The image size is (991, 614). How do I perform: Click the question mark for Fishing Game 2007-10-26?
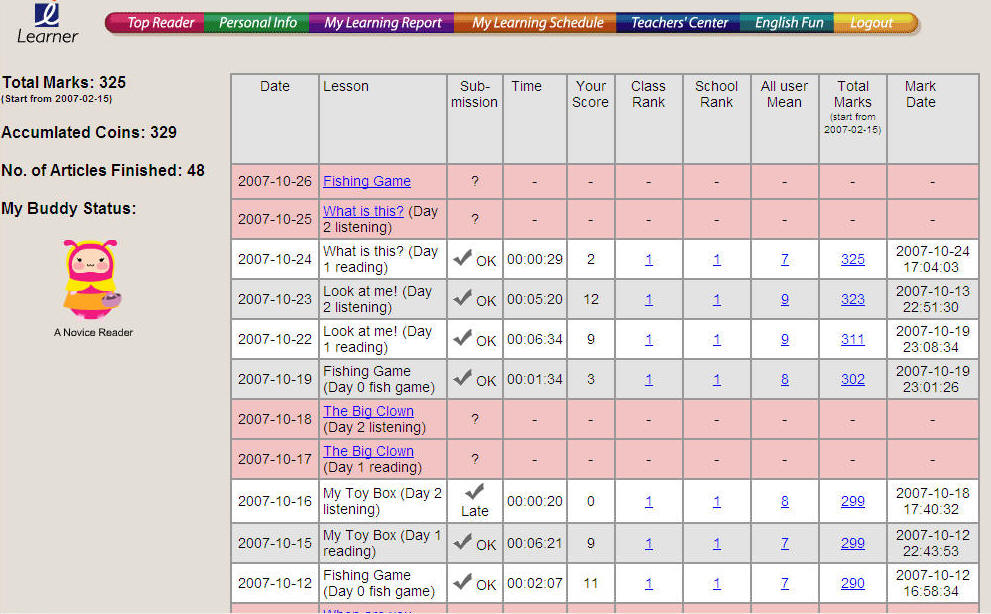474,182
